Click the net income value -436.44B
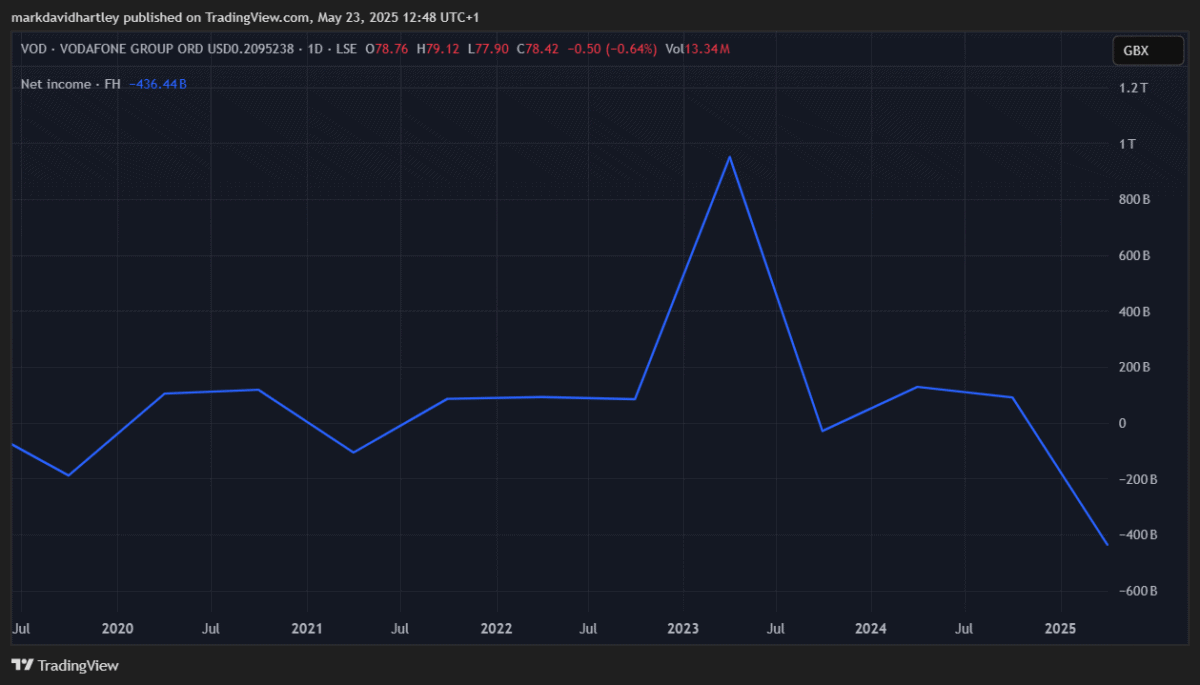The image size is (1200, 685). tap(158, 84)
